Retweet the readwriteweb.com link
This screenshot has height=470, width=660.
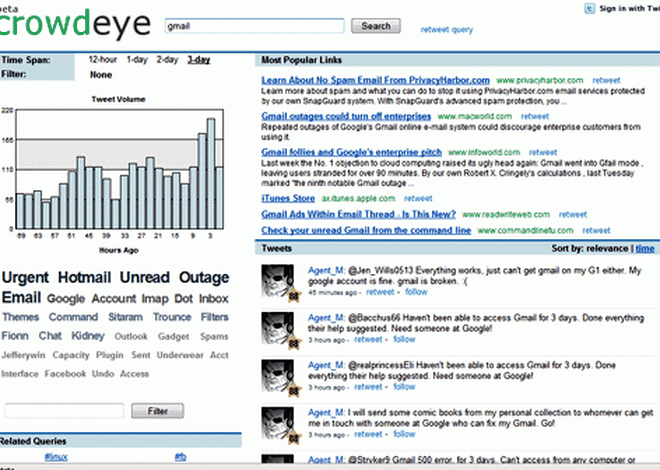click(573, 215)
